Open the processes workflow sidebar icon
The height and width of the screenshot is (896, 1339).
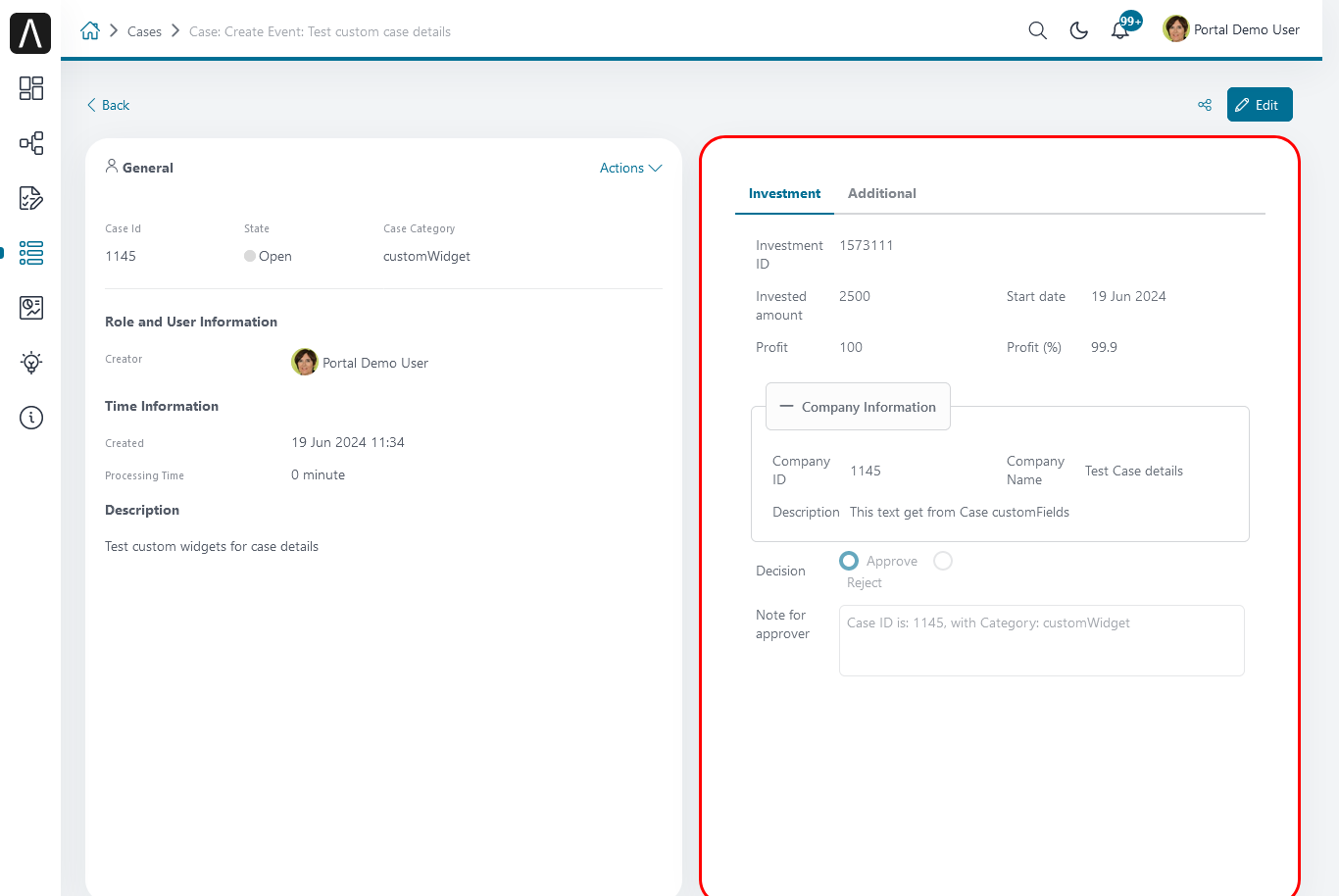[x=31, y=143]
